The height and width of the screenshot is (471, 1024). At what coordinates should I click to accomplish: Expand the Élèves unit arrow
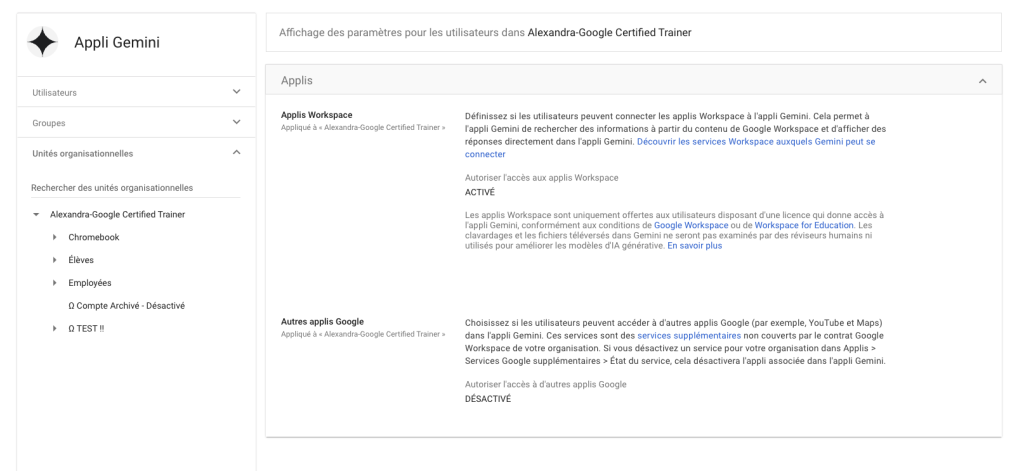coord(54,260)
